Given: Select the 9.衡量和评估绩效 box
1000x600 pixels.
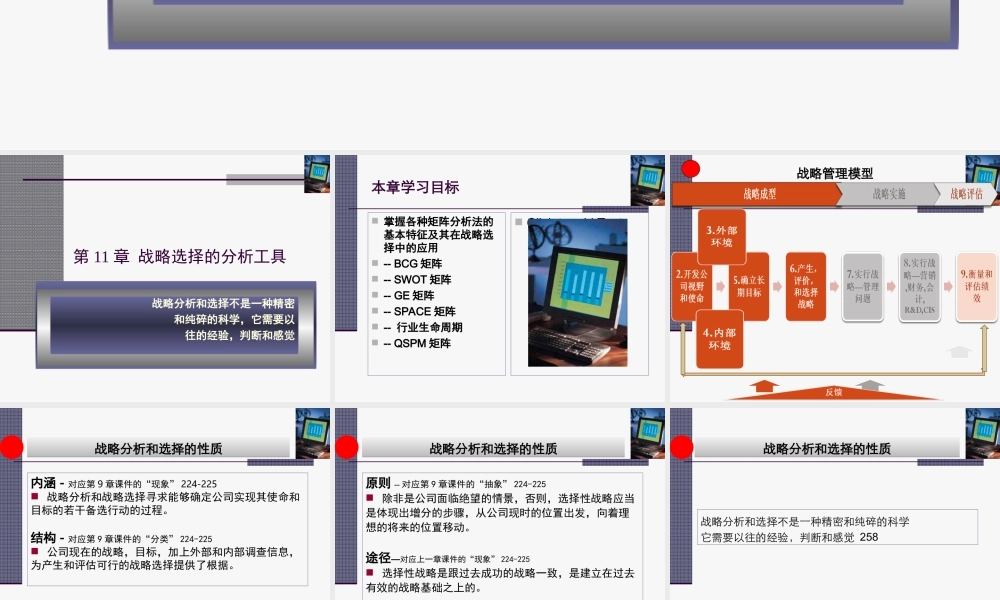Looking at the screenshot, I should pos(975,286).
